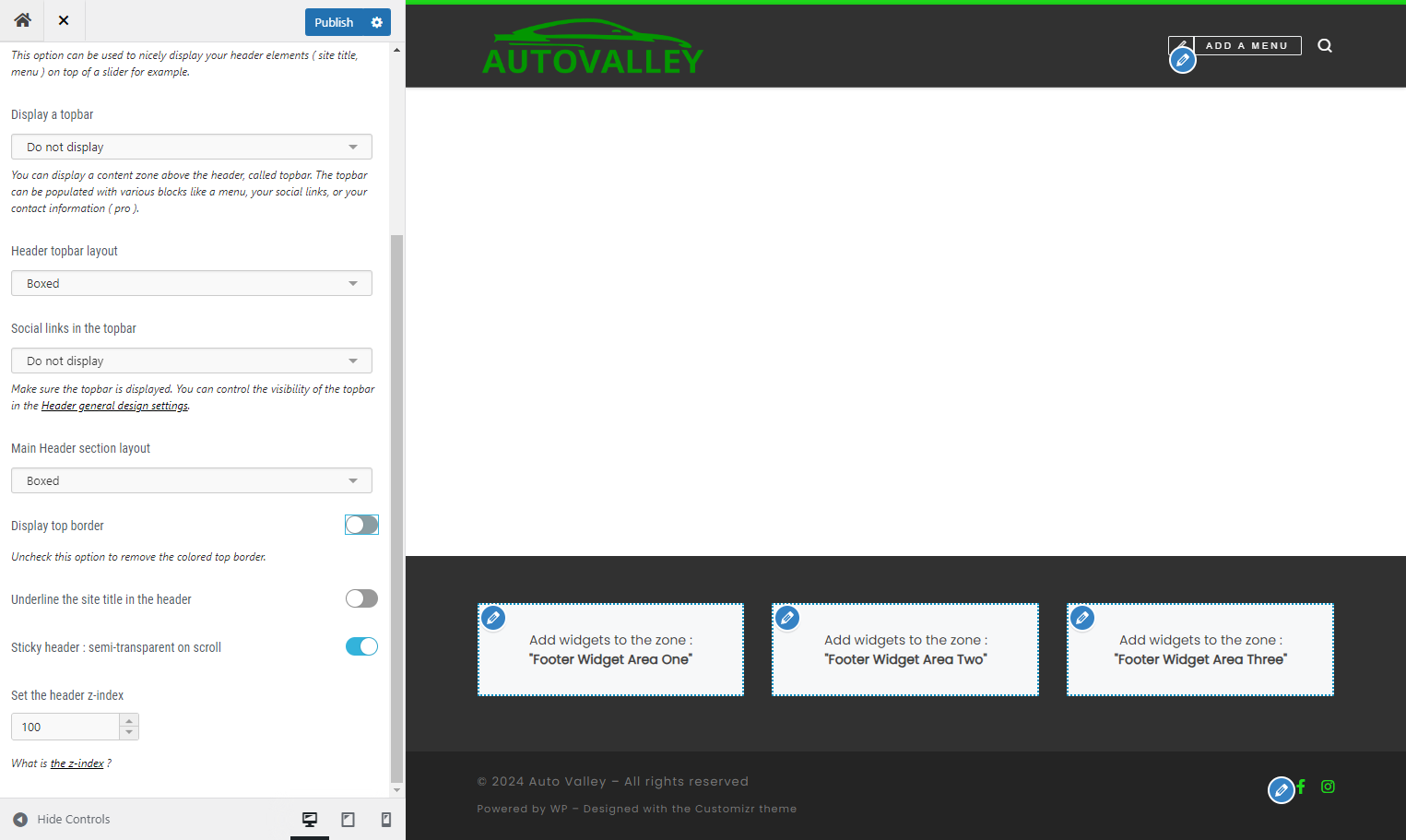Toggle Underline the site title switch
Image resolution: width=1406 pixels, height=840 pixels.
point(361,598)
